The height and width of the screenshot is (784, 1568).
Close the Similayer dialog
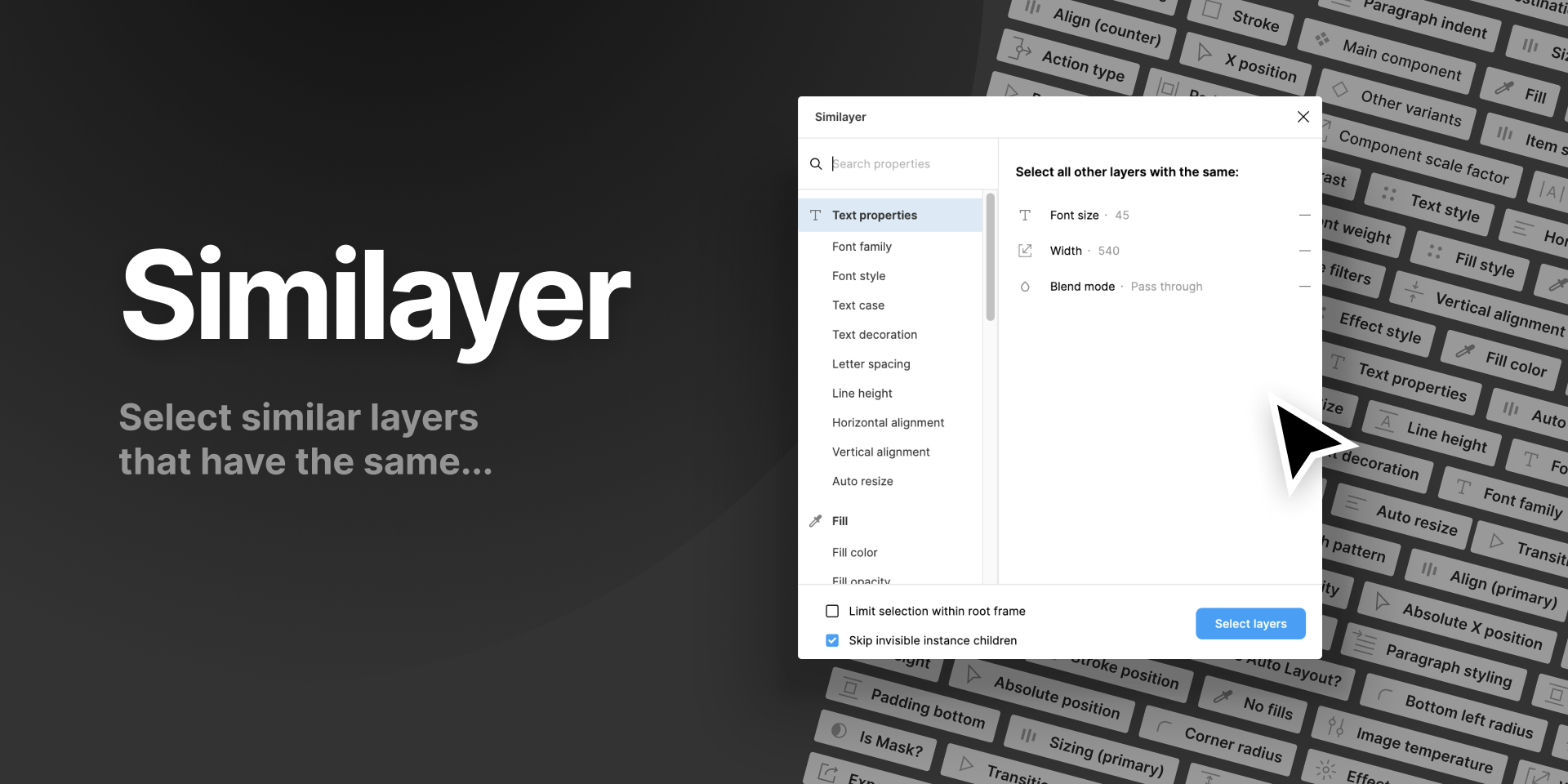[x=1303, y=117]
